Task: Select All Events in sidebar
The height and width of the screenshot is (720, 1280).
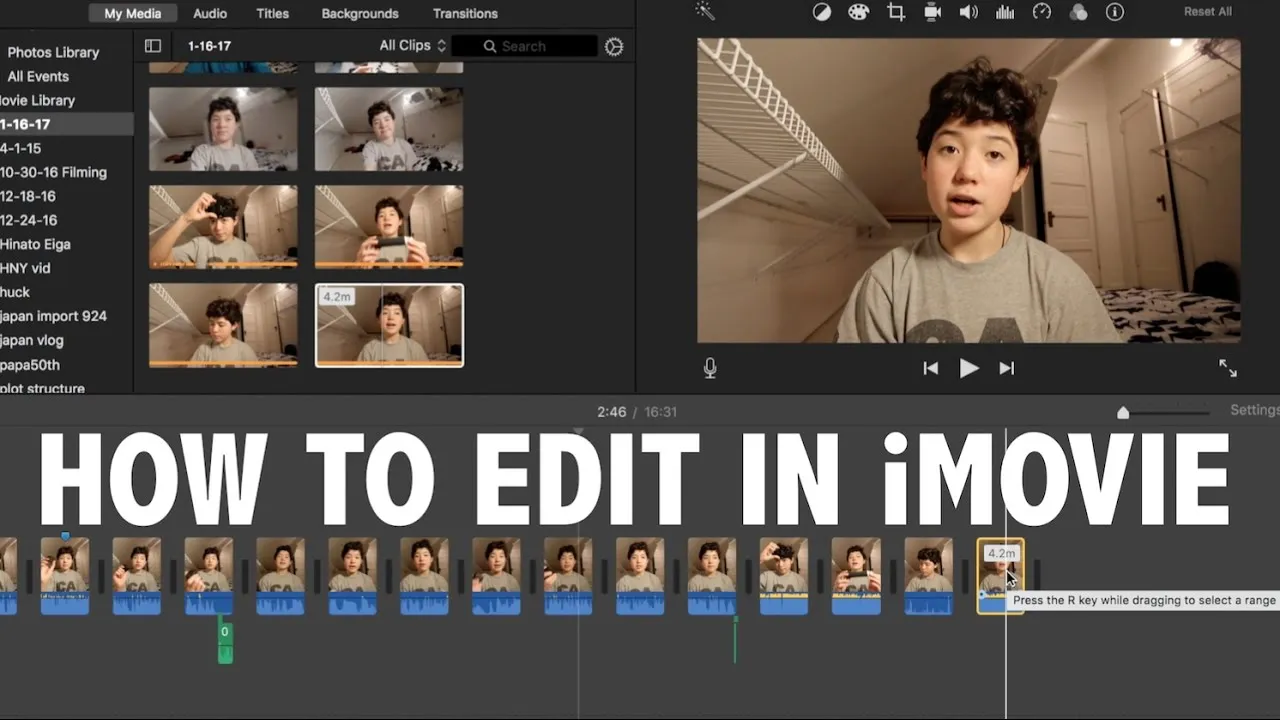Action: coord(38,76)
